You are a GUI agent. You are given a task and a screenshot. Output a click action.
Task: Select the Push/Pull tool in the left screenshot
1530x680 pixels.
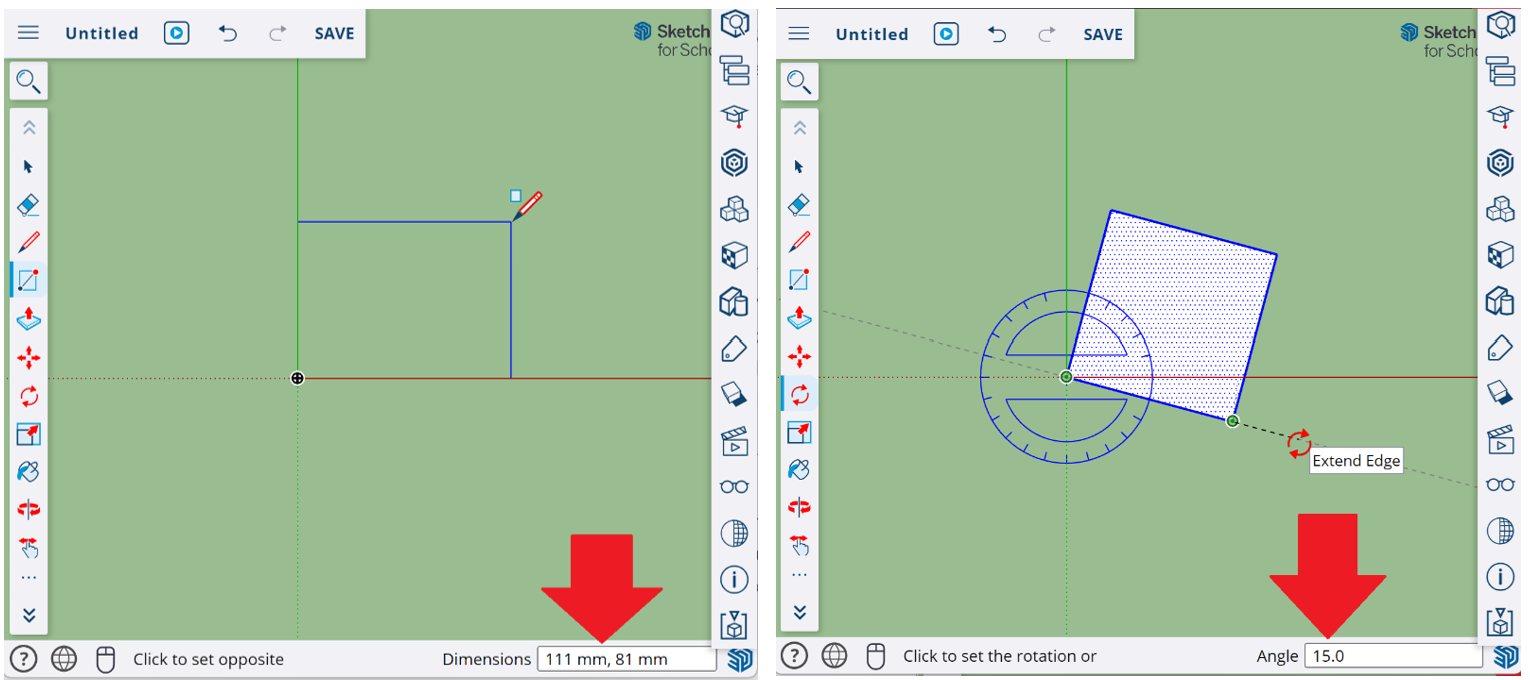29,319
